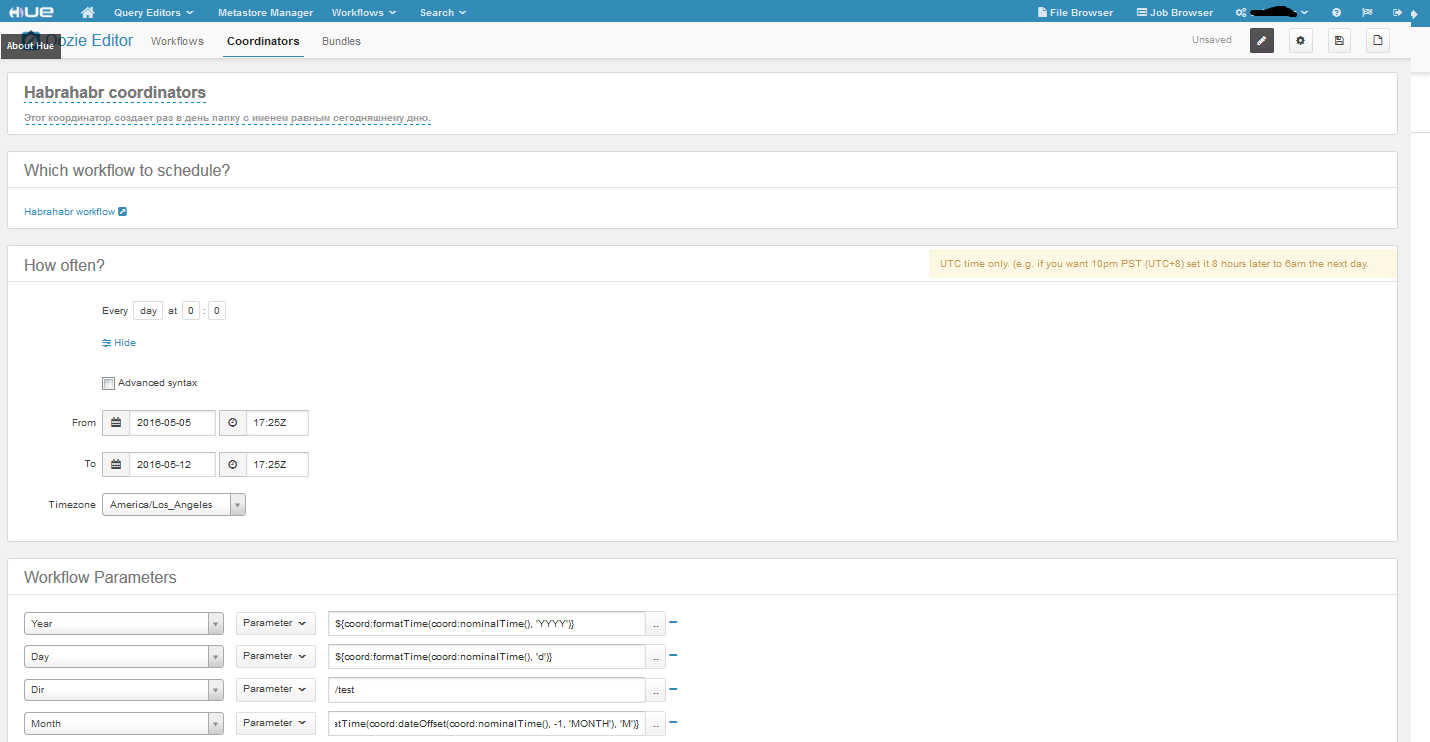Remove the Month parameter row

(673, 722)
